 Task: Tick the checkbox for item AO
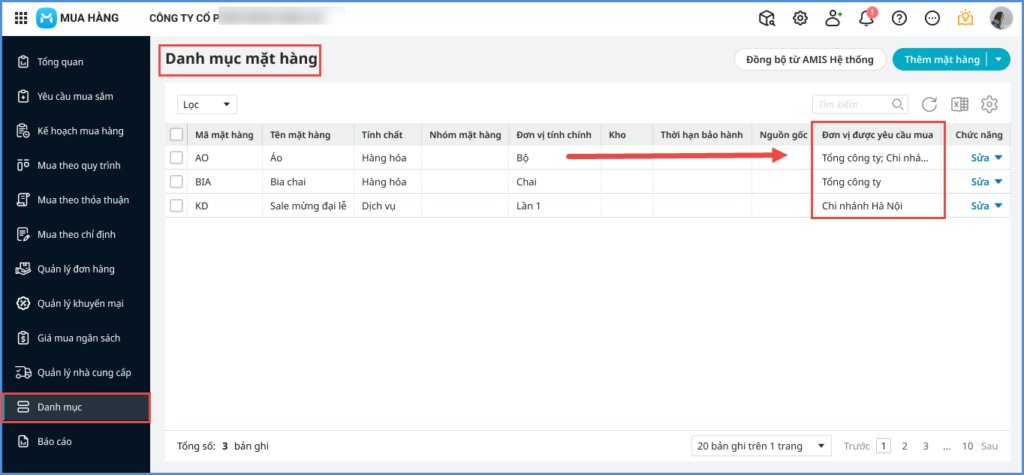(177, 158)
